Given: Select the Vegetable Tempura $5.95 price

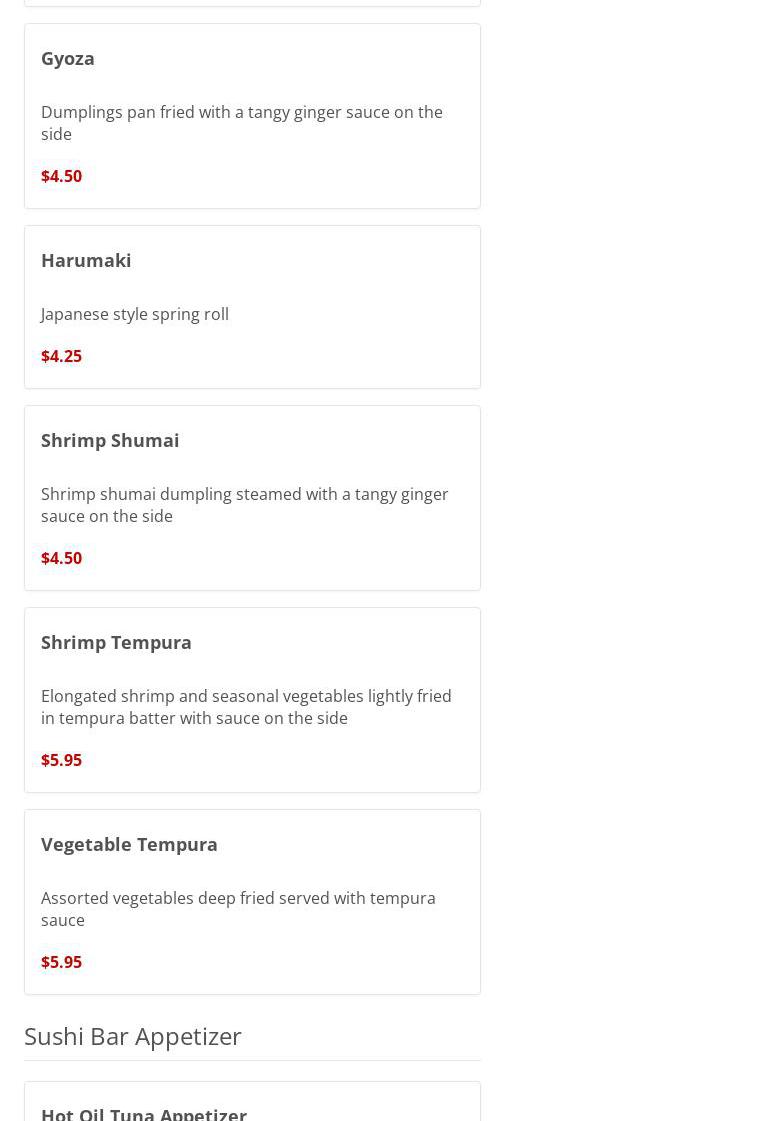Looking at the screenshot, I should coord(61,962).
